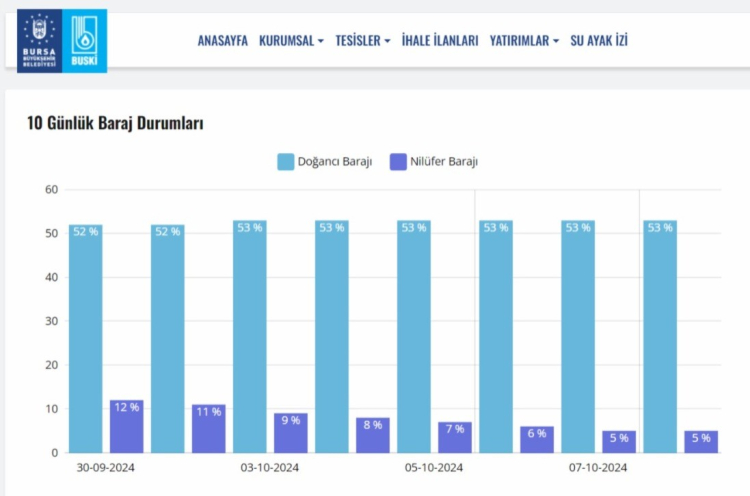Select the Nilüfer 6 % bar
Screen dimensions: 750x496
pos(537,440)
